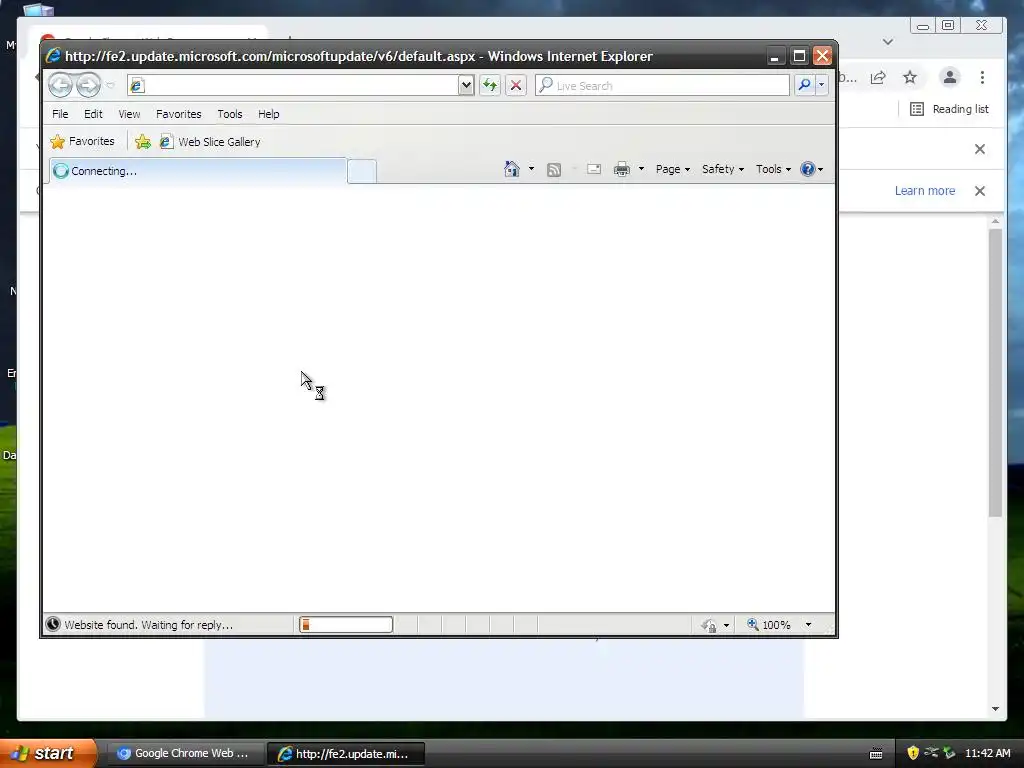Screen dimensions: 1024x768
Task: Click the page loading progress bar
Action: (346, 624)
